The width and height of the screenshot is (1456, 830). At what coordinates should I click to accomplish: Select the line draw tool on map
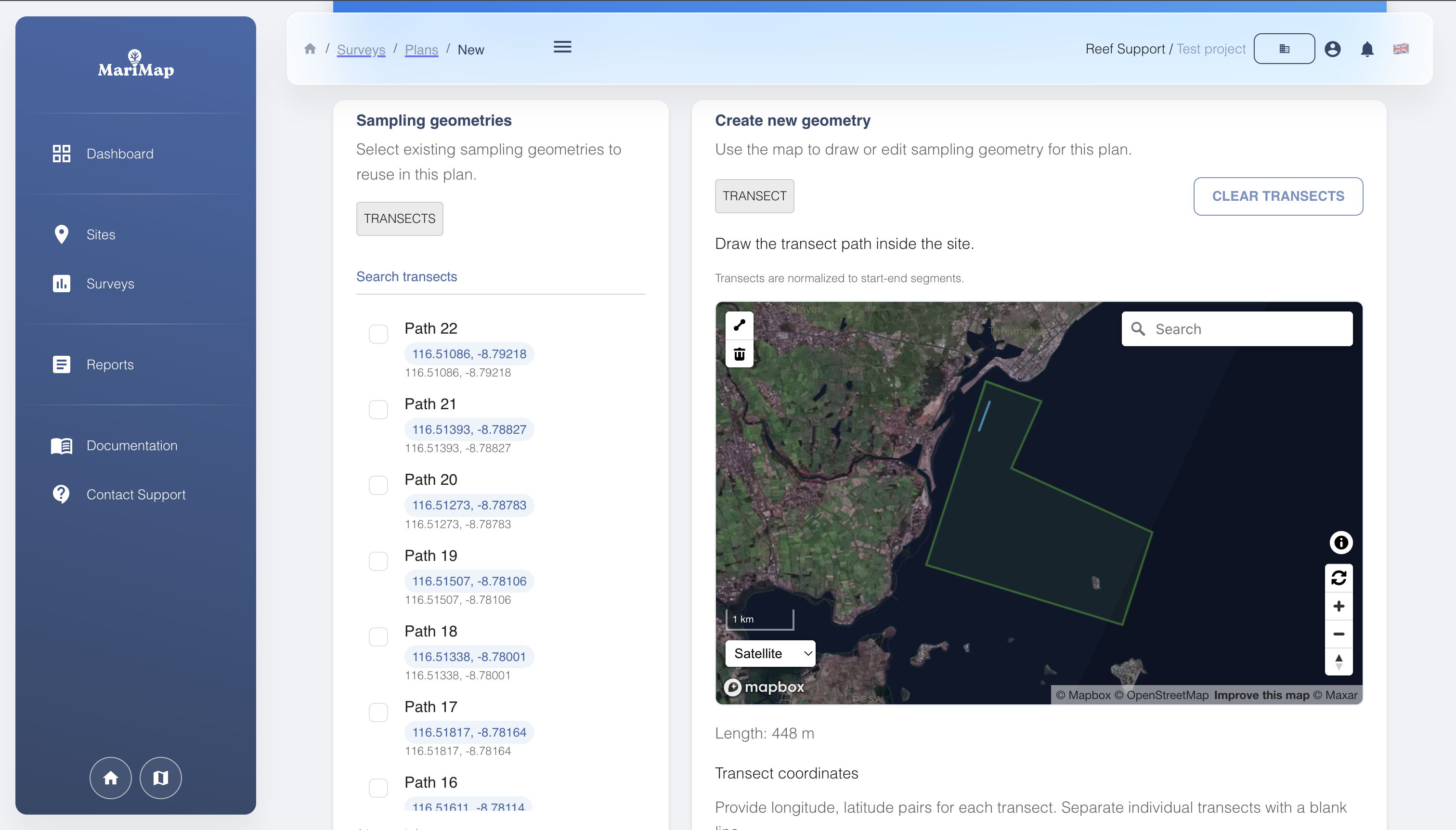[740, 325]
